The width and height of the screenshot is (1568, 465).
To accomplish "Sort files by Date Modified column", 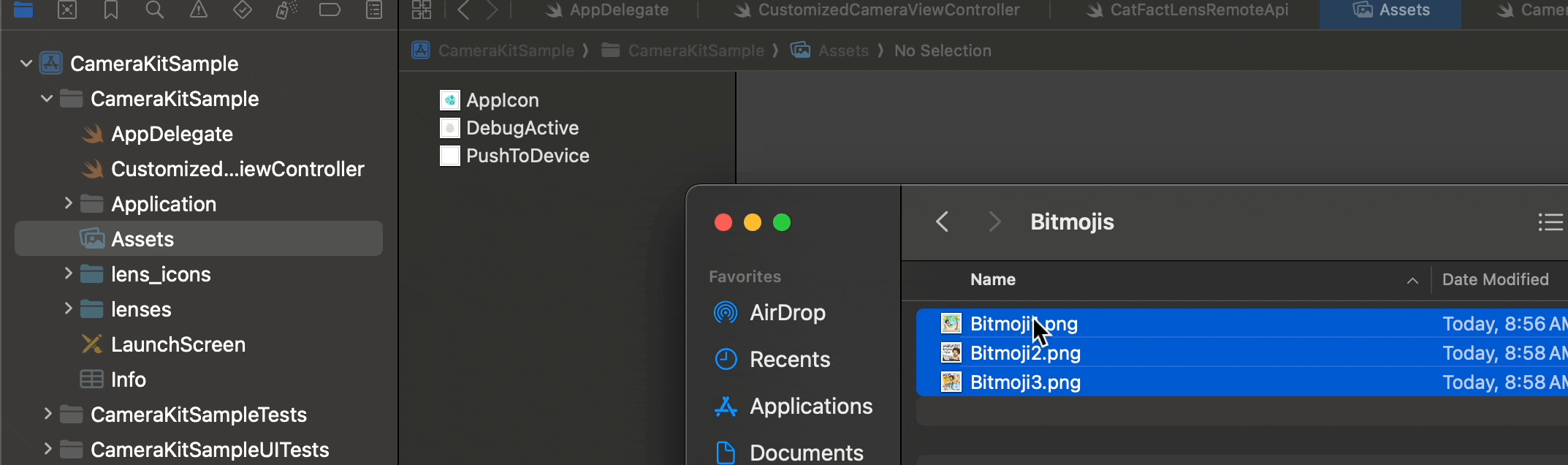I will coord(1495,280).
